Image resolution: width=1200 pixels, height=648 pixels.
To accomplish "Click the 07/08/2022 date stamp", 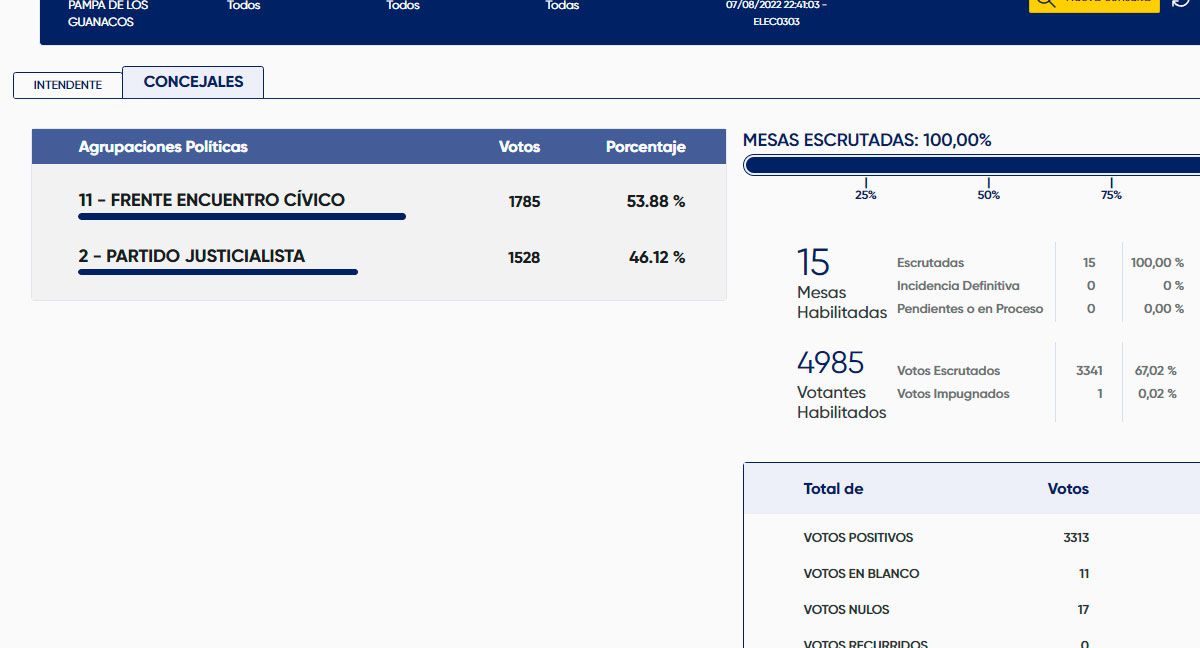I will 776,6.
